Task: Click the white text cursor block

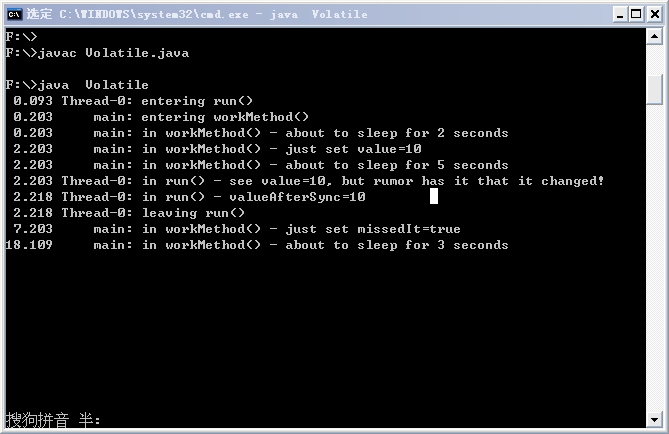Action: [433, 196]
